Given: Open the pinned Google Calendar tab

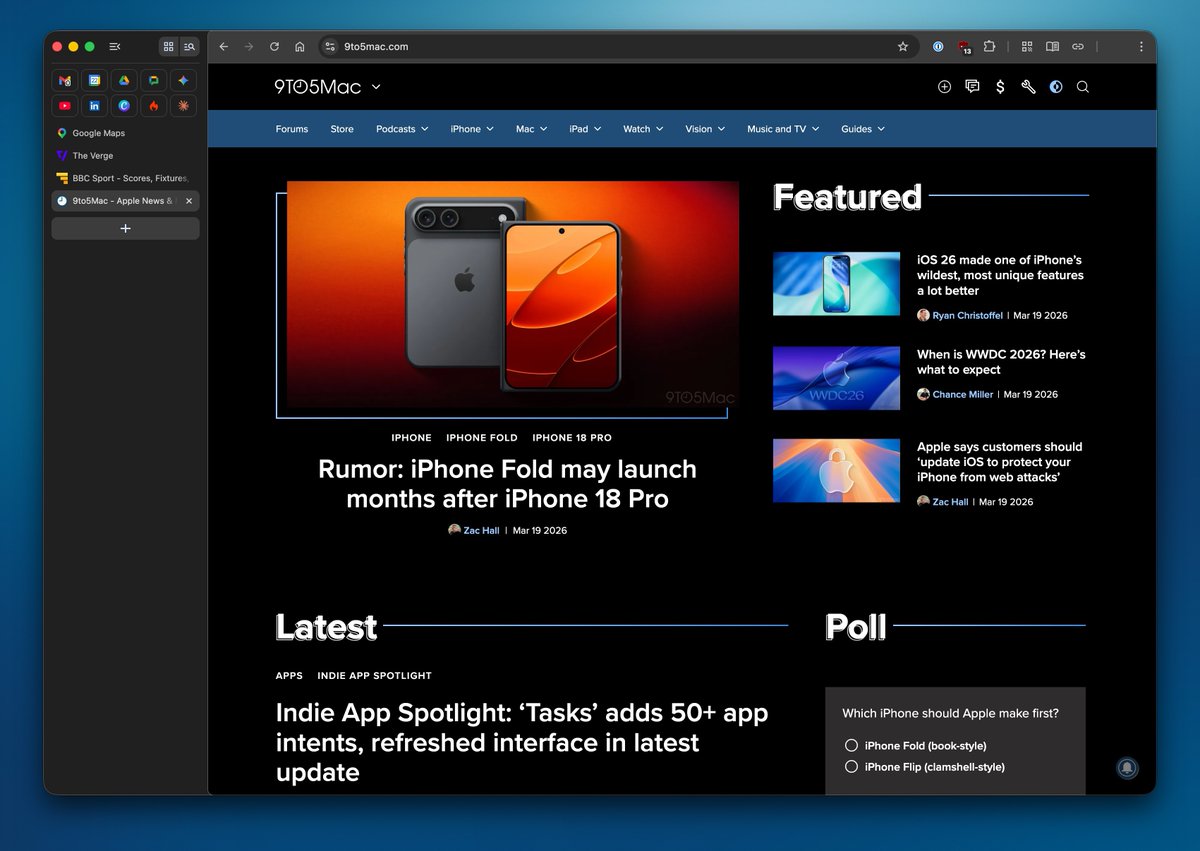Looking at the screenshot, I should [94, 80].
